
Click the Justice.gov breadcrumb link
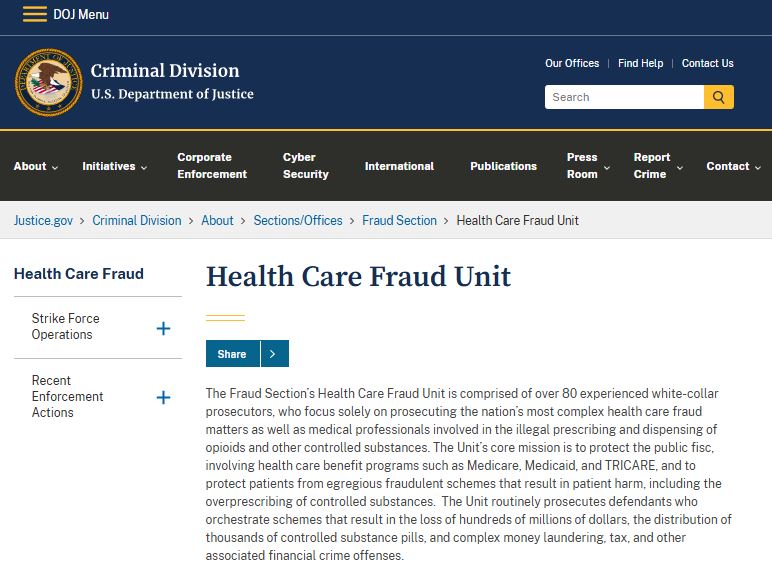click(43, 220)
